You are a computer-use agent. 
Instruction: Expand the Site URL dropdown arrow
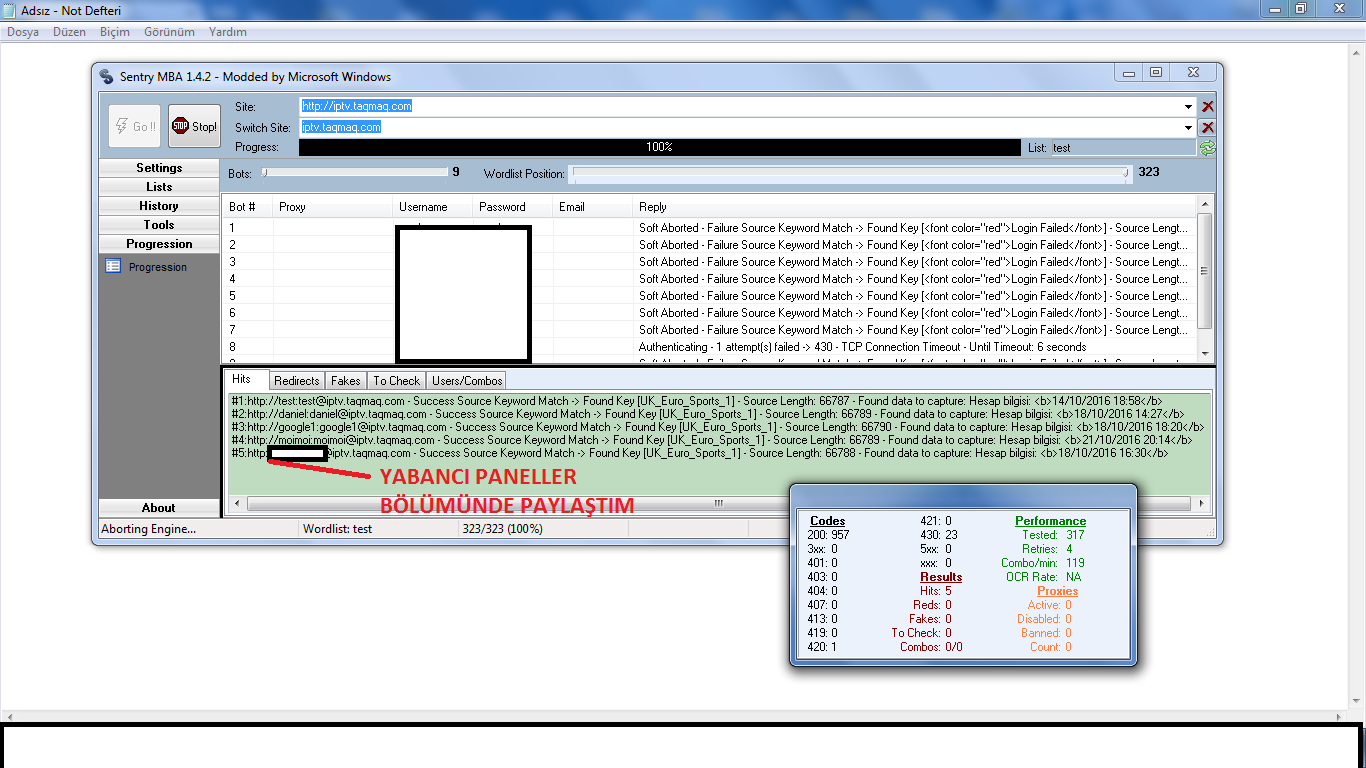click(1188, 106)
